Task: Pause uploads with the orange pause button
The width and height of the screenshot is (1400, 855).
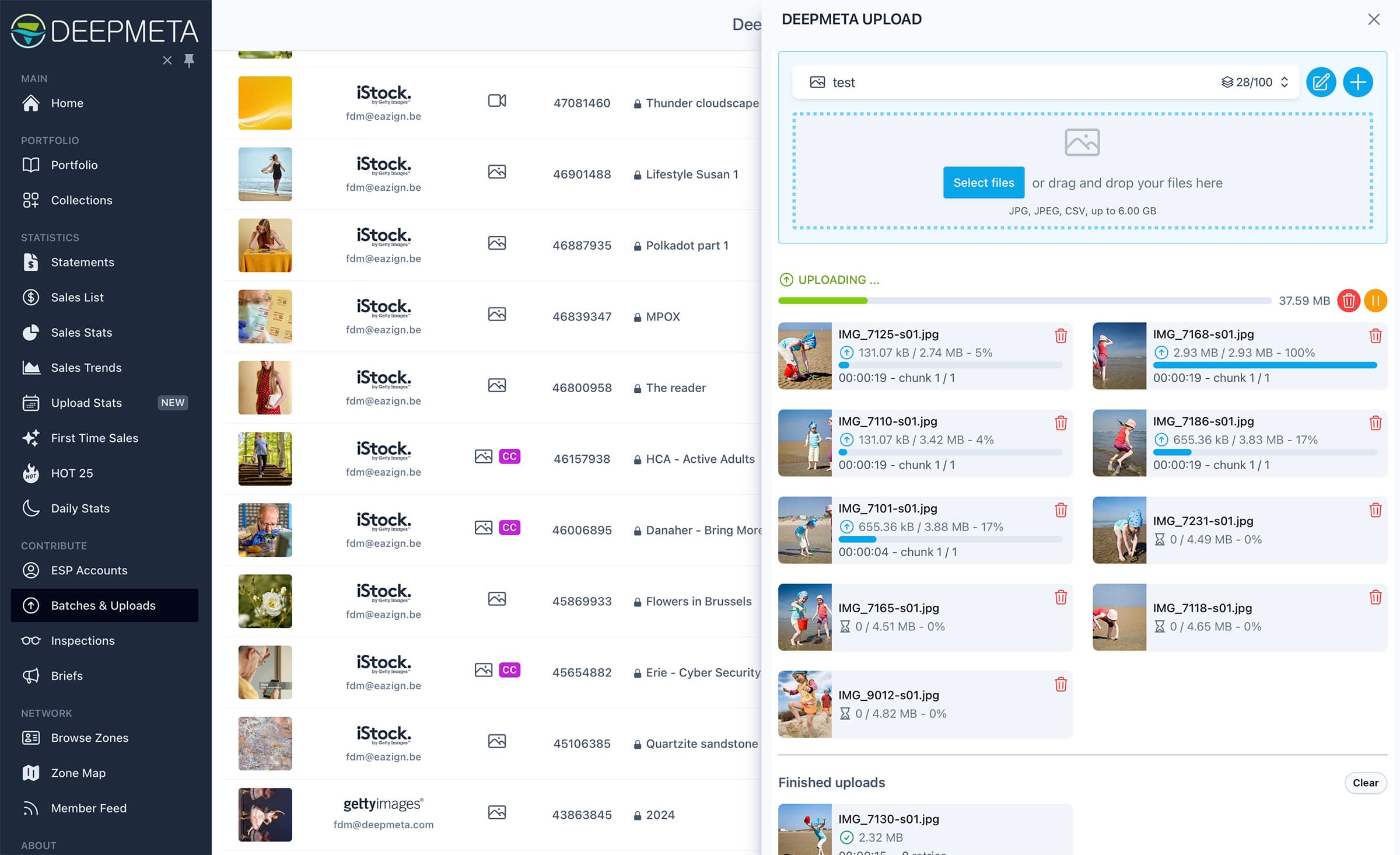Action: [1375, 301]
